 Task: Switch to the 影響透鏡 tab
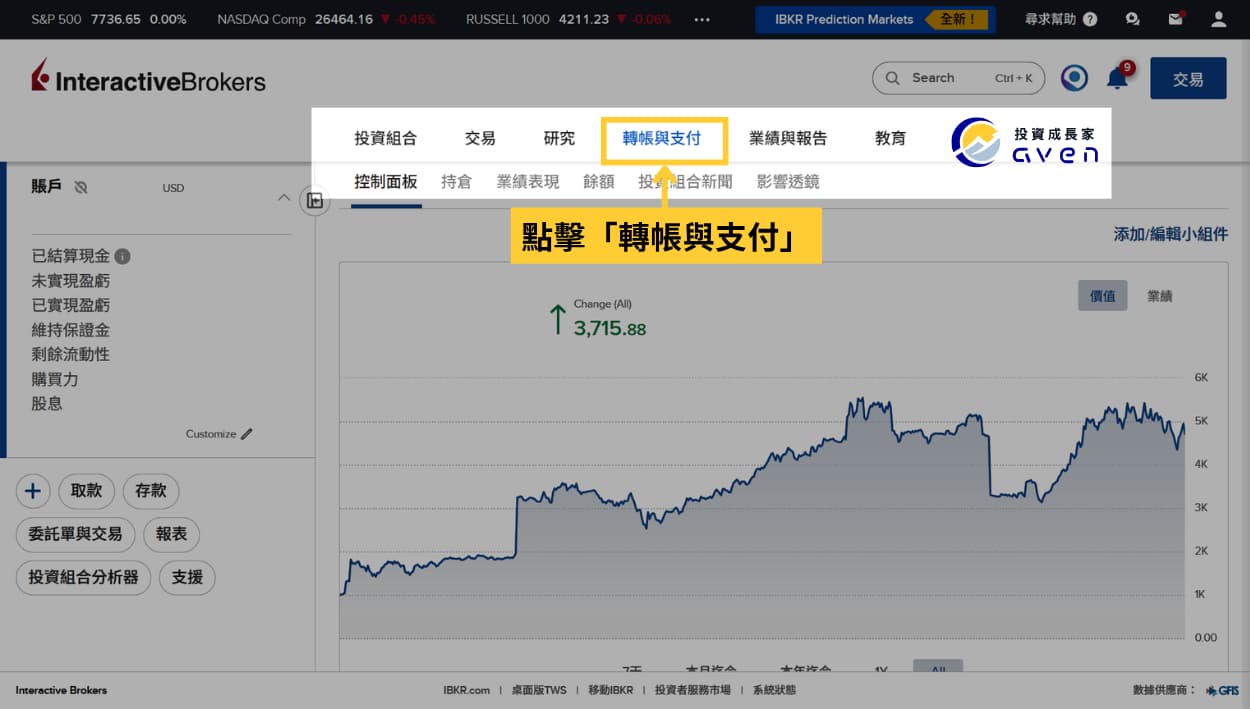(x=788, y=182)
